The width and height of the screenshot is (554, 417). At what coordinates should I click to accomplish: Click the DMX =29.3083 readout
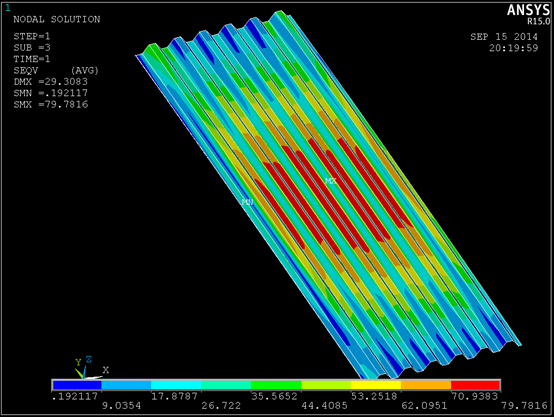click(51, 82)
